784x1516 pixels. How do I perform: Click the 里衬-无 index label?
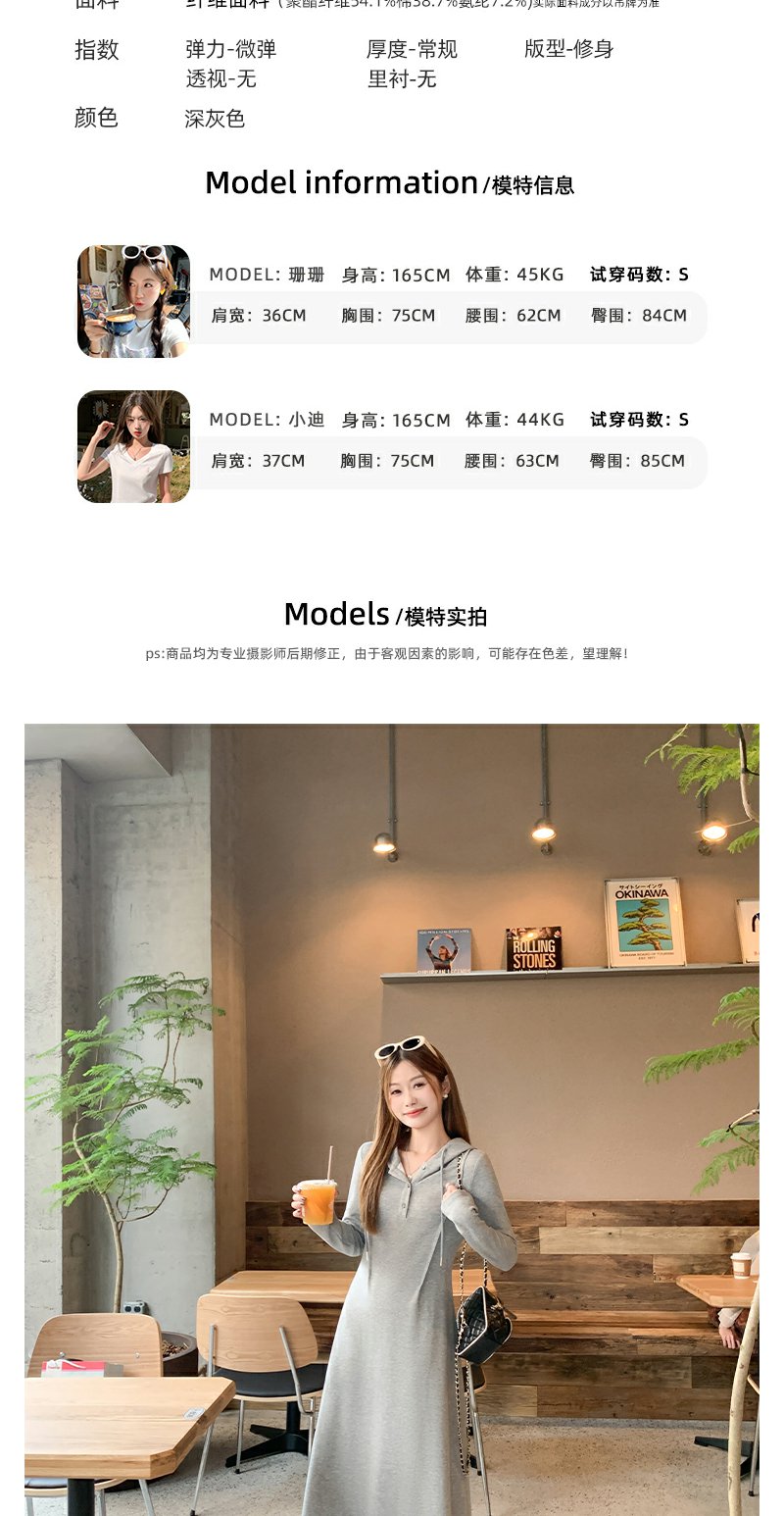pyautogui.click(x=402, y=78)
